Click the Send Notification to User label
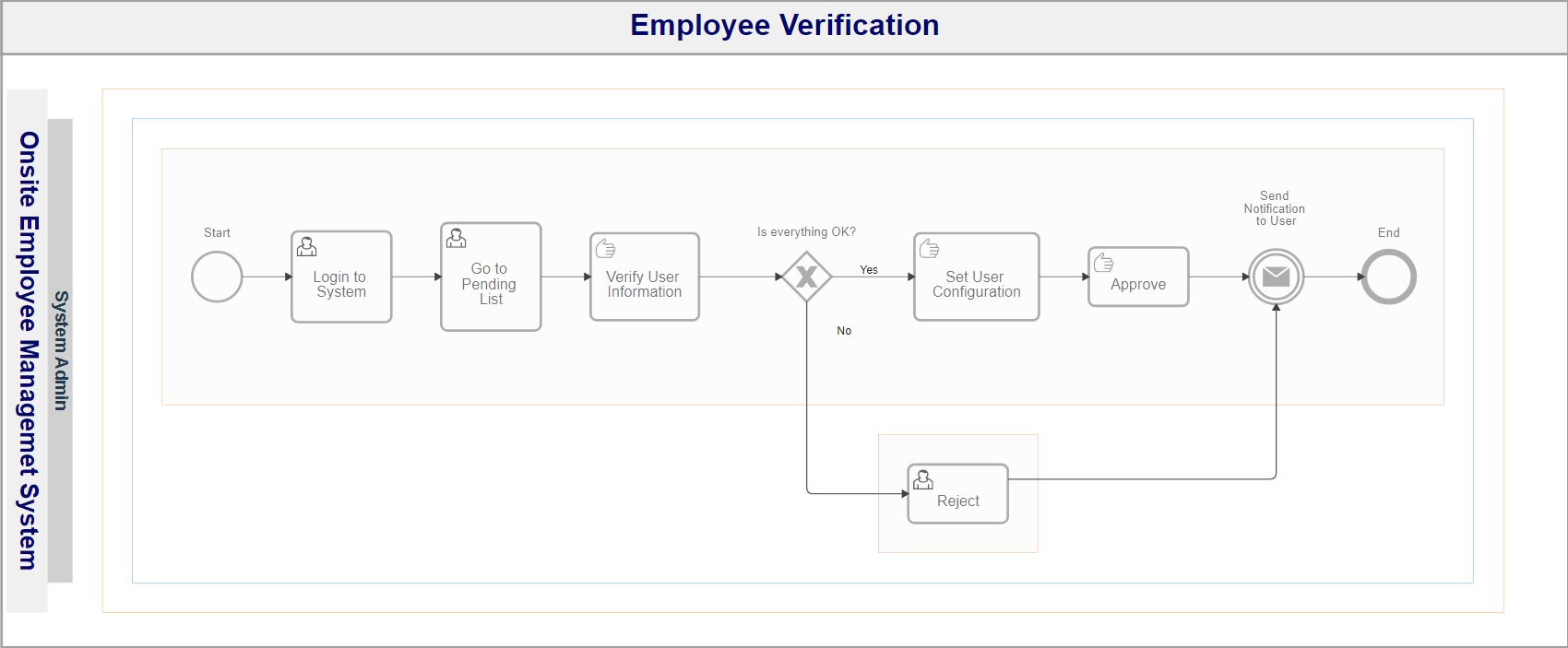1568x648 pixels. click(1275, 208)
